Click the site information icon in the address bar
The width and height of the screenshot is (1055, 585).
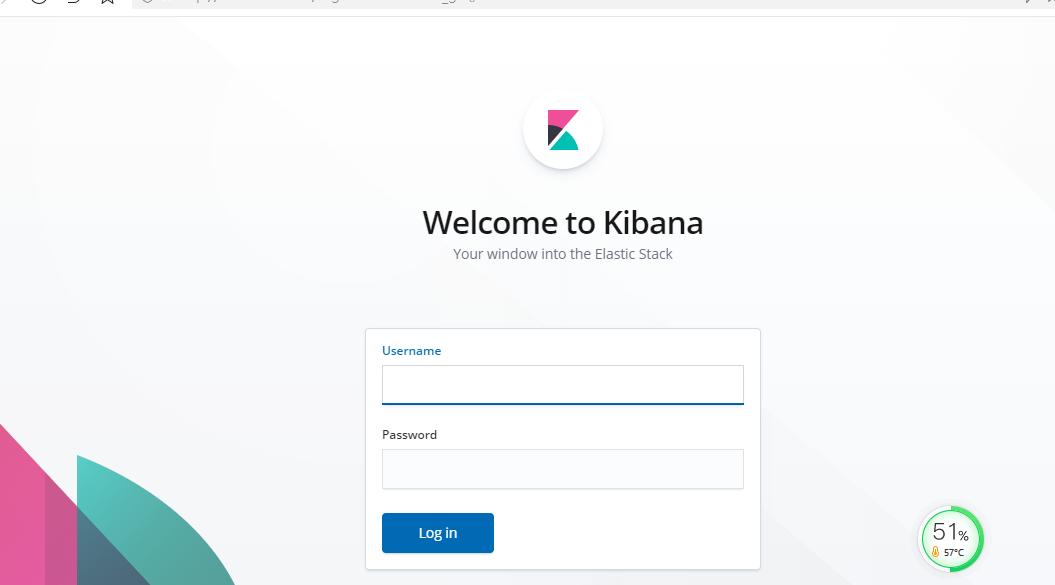click(x=146, y=3)
